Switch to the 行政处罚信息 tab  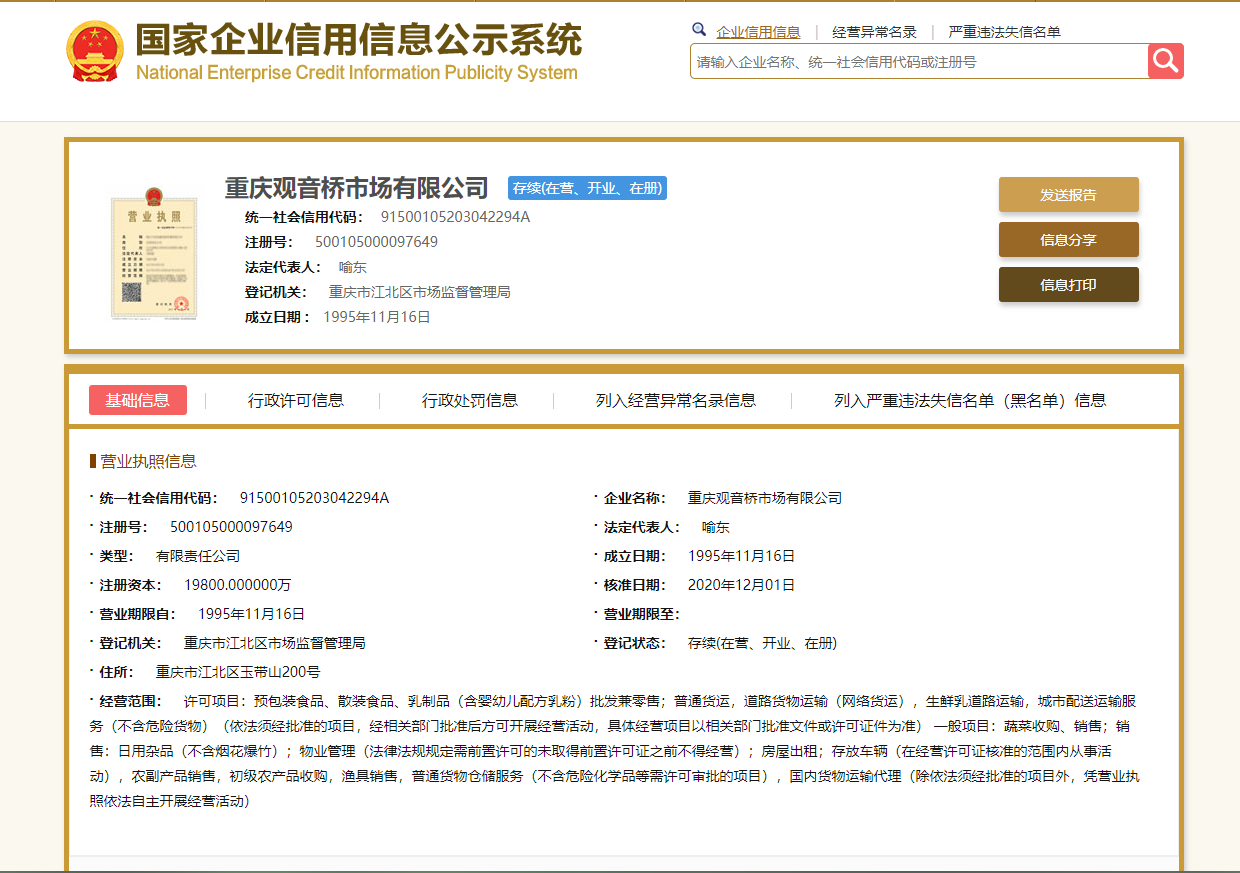468,399
